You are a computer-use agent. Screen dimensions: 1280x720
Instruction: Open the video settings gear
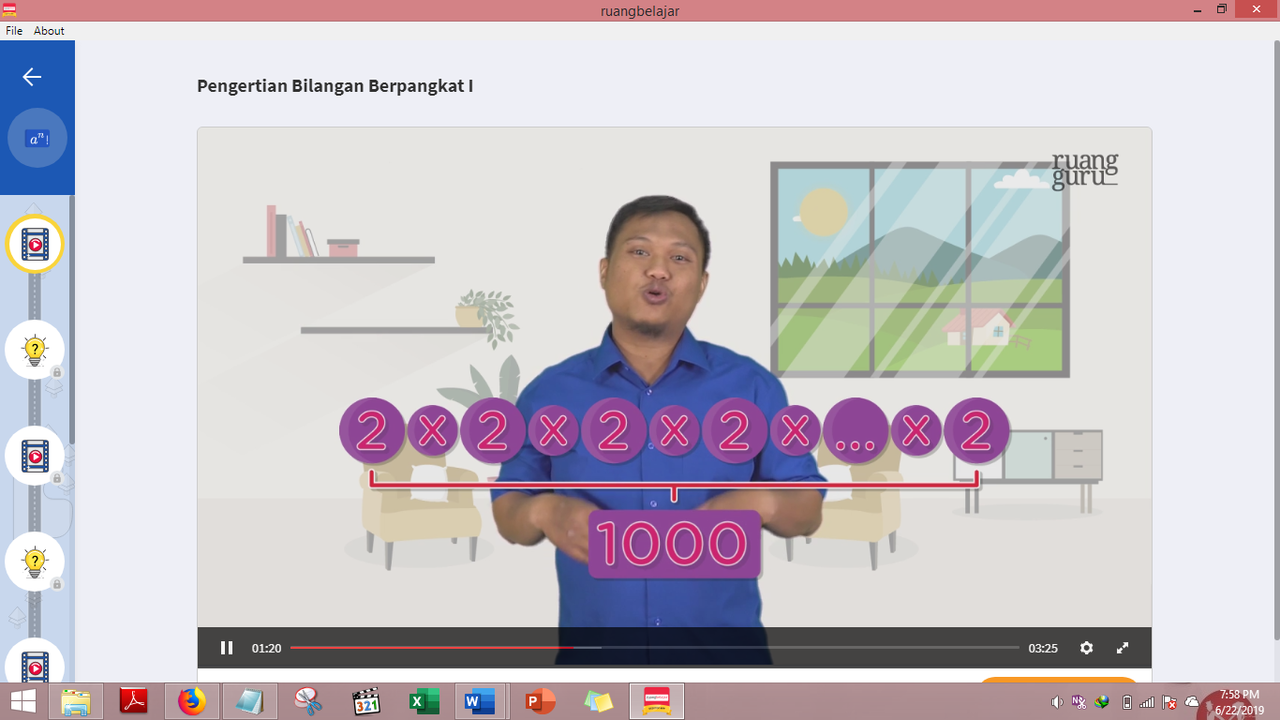1086,648
